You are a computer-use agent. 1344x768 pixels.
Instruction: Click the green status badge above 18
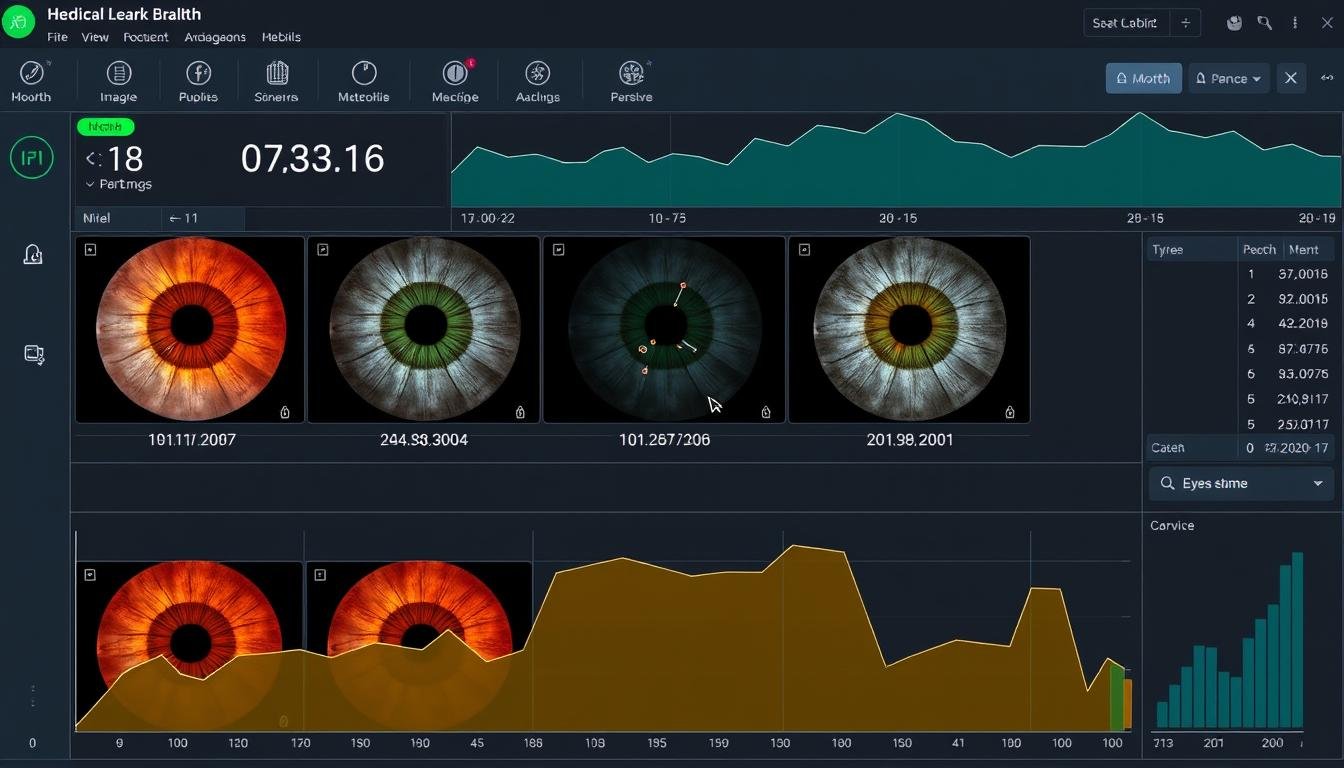pos(105,127)
